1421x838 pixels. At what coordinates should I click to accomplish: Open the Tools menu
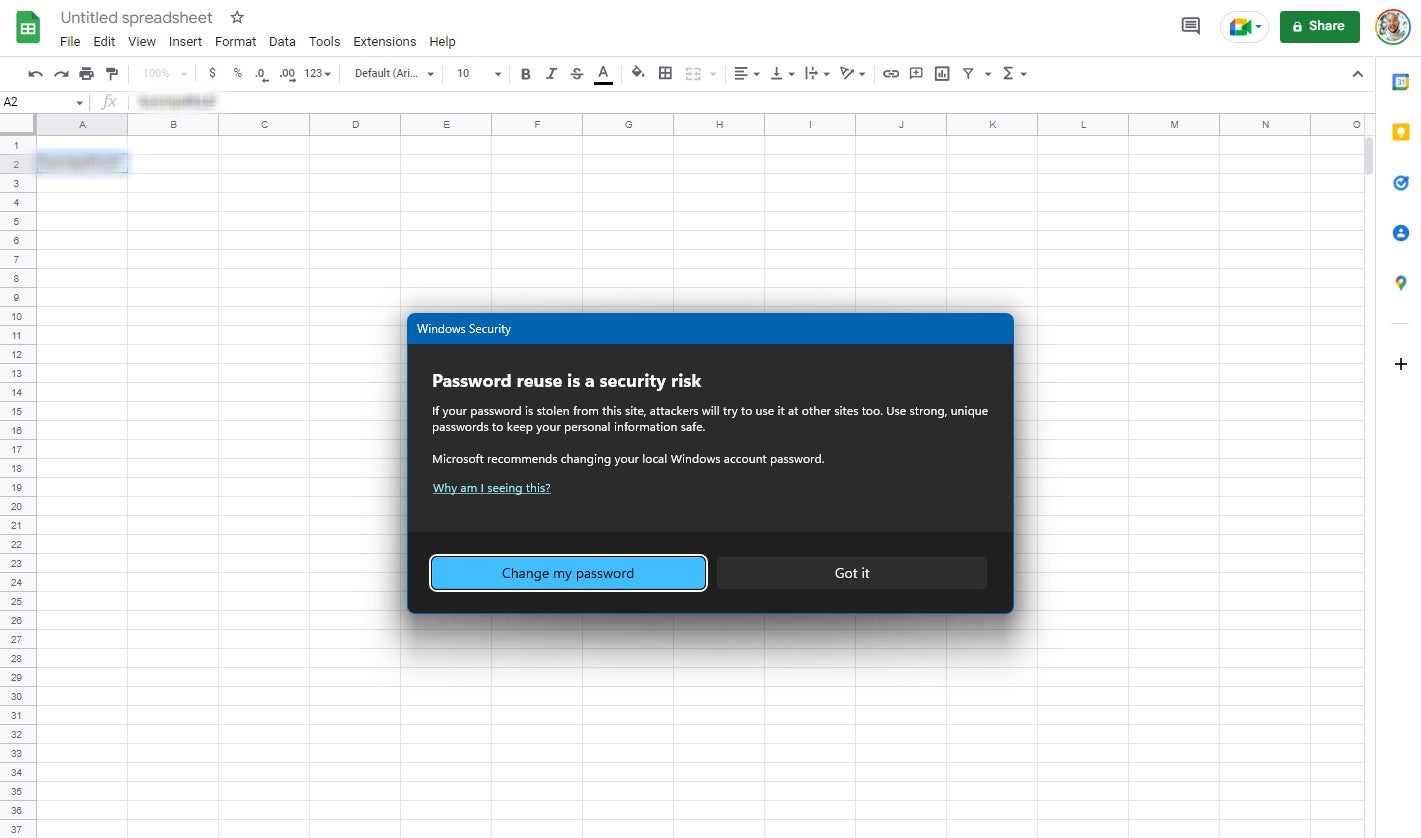point(324,42)
